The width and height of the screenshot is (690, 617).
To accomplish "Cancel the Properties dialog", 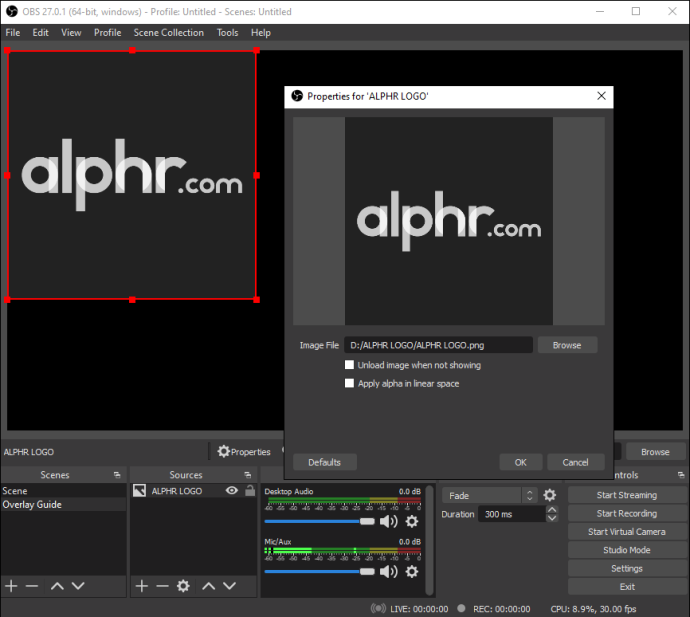I will click(576, 462).
